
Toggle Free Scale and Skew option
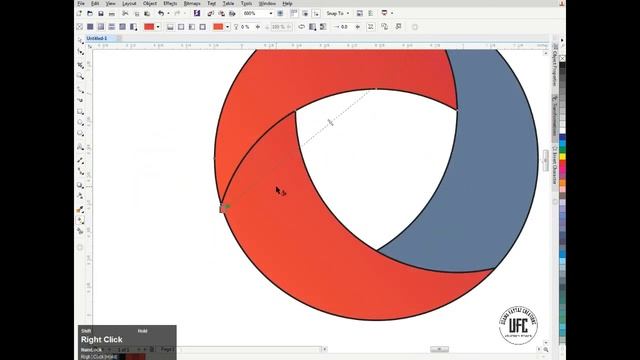coord(371,27)
